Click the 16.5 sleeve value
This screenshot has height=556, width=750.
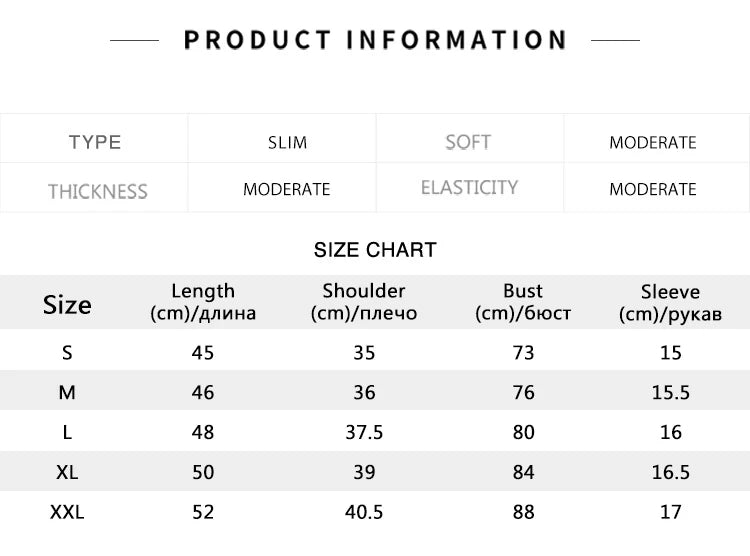(x=670, y=472)
